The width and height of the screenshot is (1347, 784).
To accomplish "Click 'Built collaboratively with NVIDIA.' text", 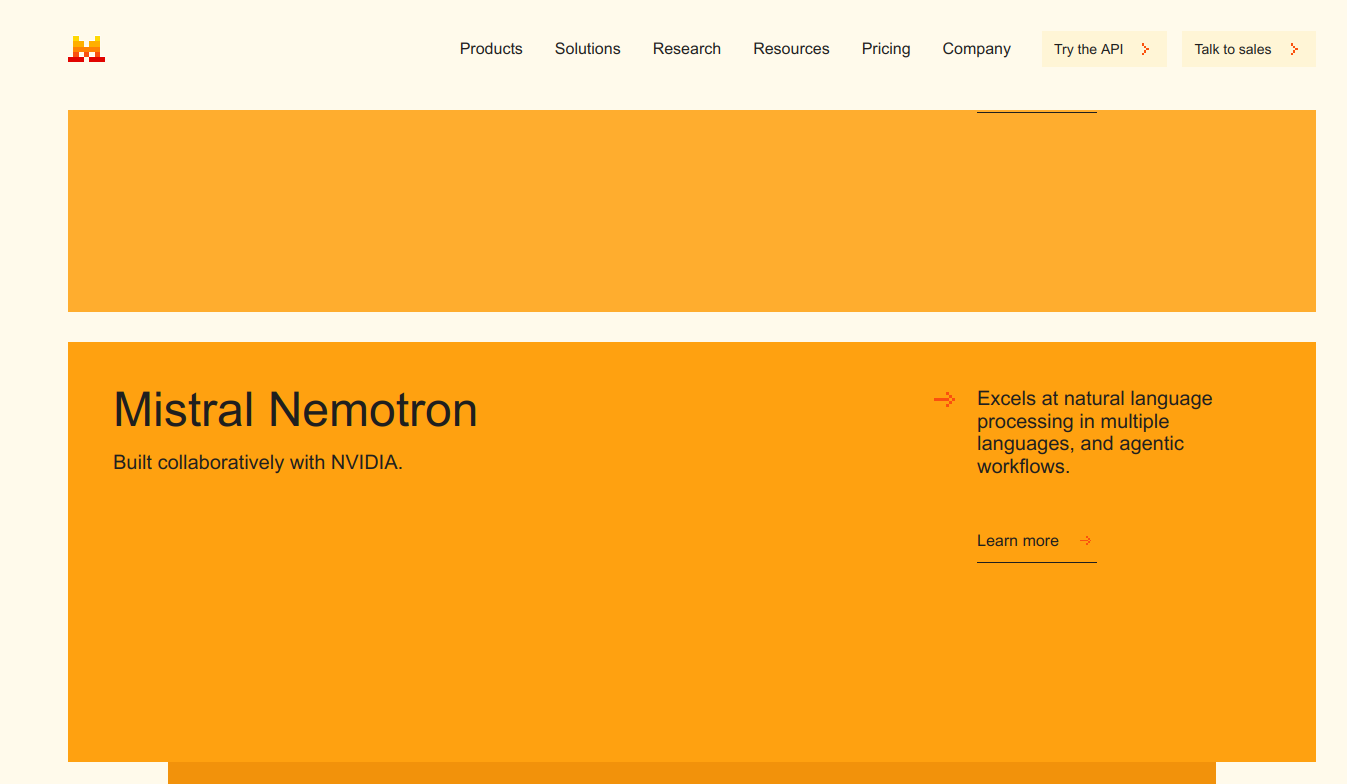I will (258, 463).
